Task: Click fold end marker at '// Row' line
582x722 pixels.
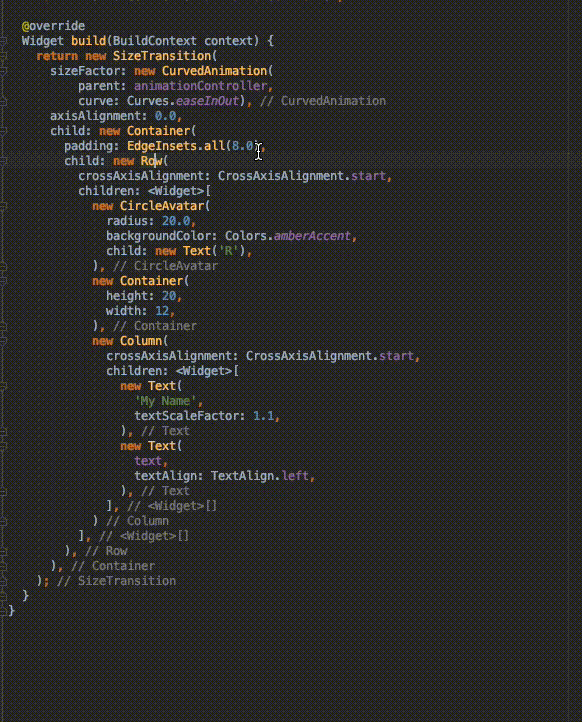Action: click(x=3, y=551)
